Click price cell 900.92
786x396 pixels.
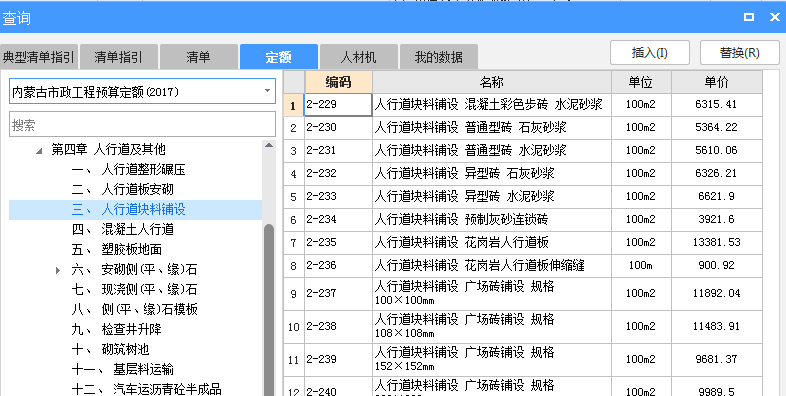pos(717,266)
